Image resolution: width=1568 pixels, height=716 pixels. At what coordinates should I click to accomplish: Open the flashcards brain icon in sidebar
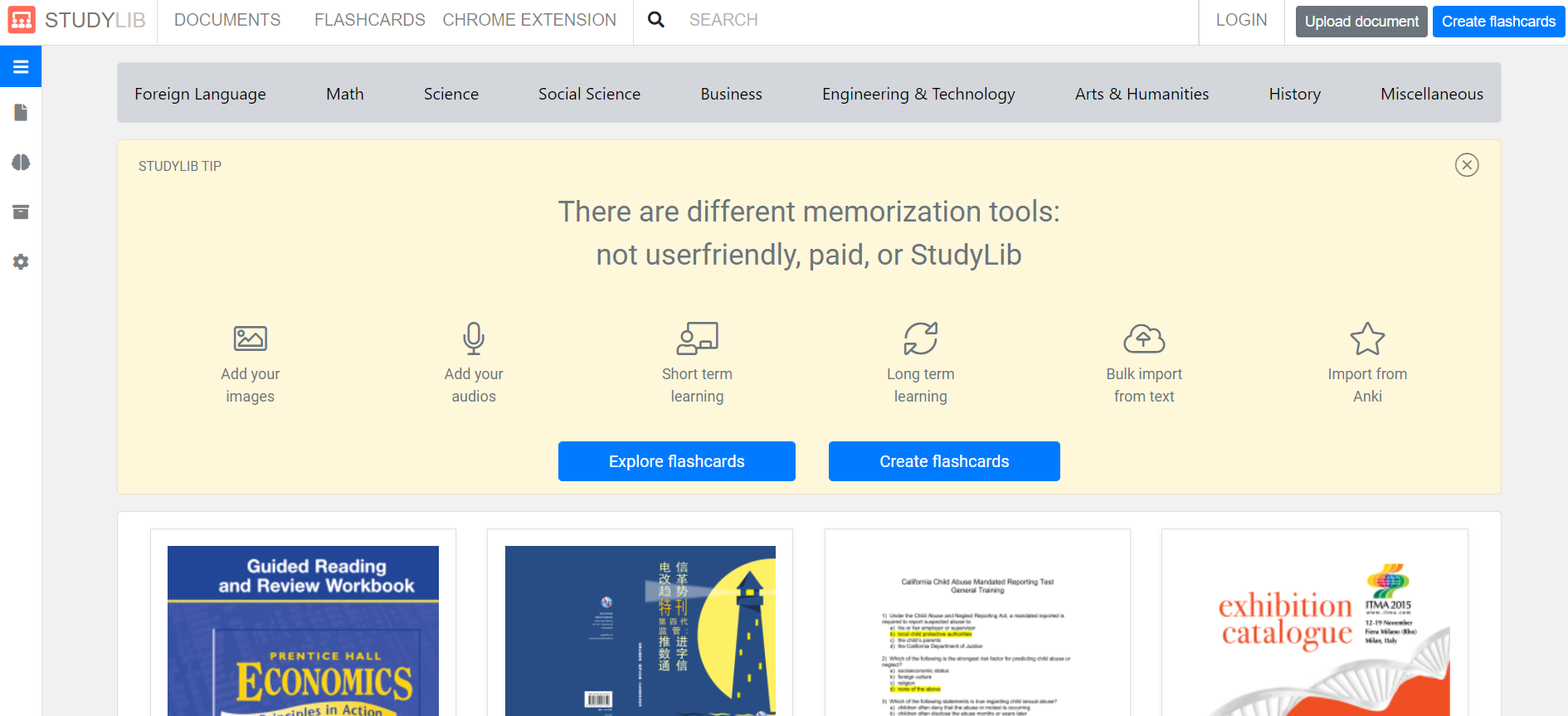point(21,163)
